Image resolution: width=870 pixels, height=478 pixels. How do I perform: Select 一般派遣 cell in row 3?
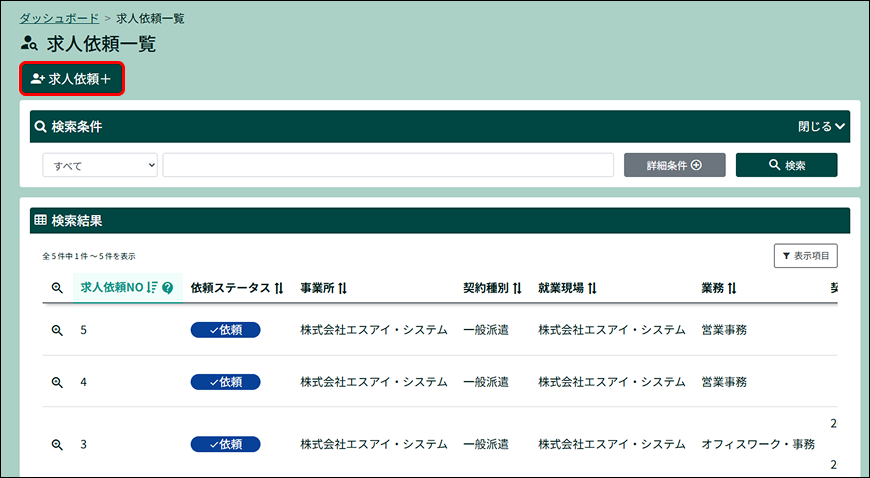[486, 444]
